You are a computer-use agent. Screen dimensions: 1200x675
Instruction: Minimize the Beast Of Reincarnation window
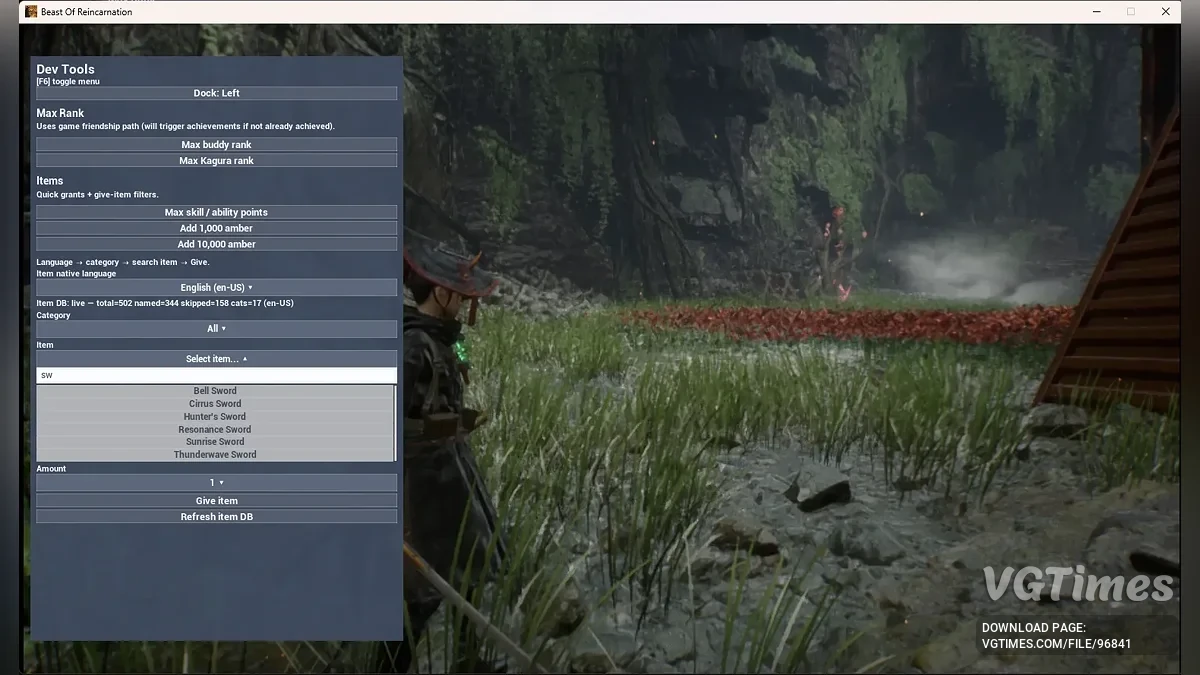[1096, 12]
